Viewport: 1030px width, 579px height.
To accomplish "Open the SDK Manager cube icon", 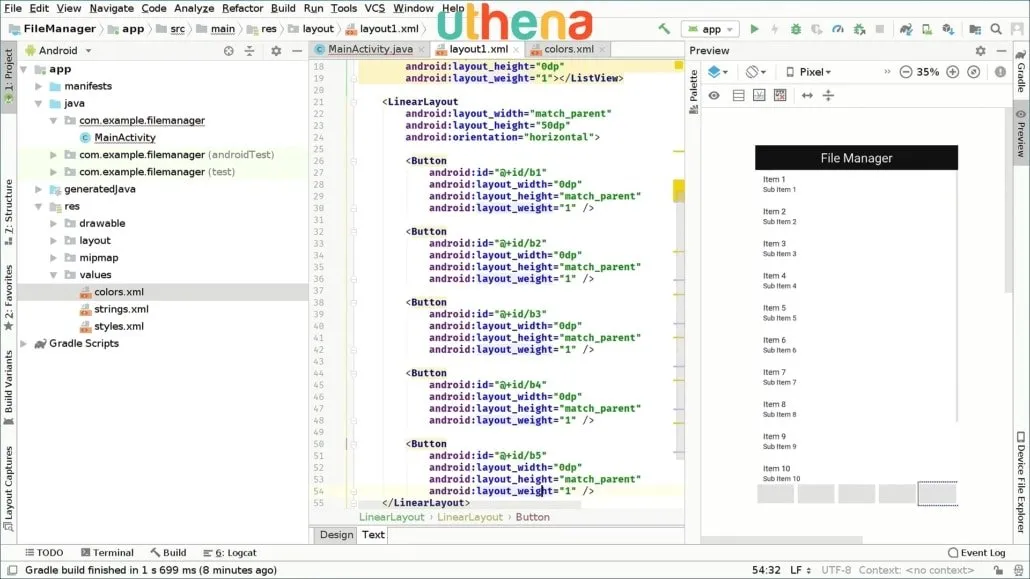I will click(948, 29).
